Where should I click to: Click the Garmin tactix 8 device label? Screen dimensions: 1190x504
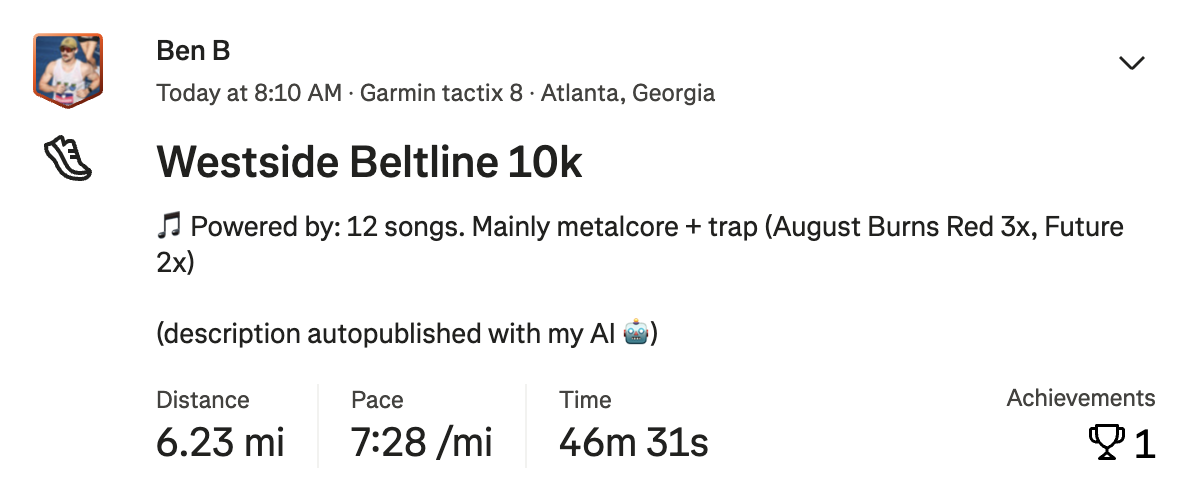coord(441,94)
